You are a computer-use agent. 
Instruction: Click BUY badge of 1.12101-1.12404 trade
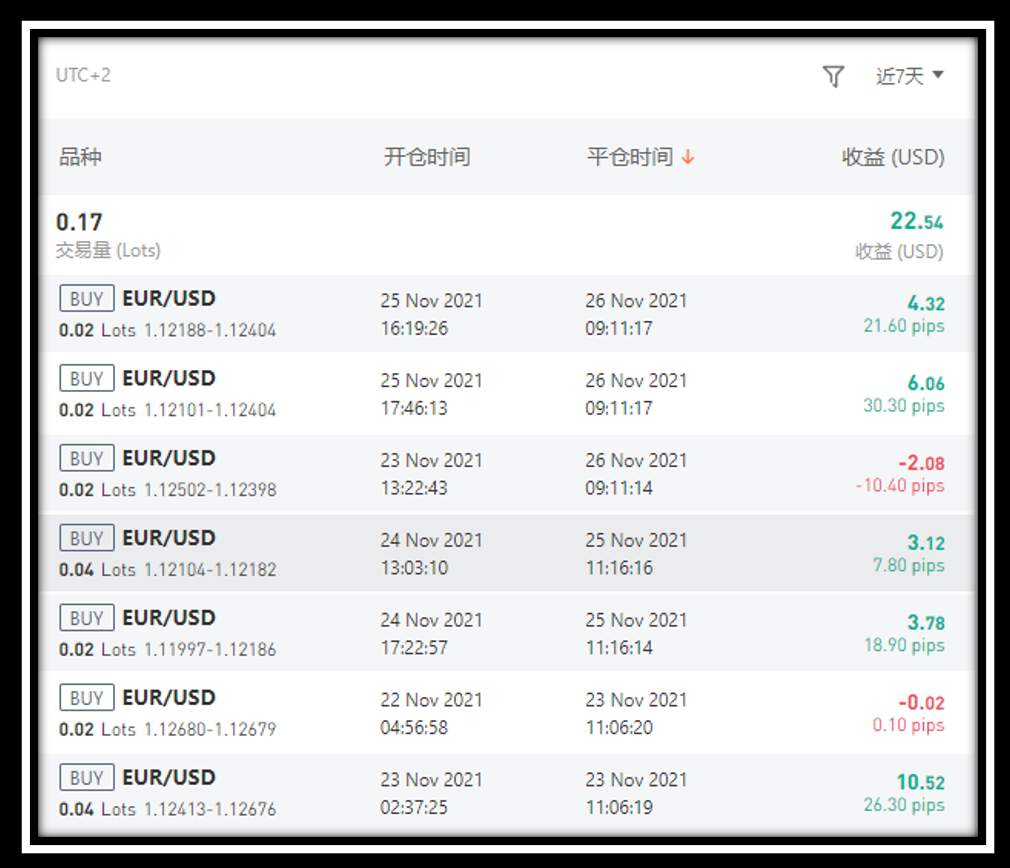pos(87,378)
